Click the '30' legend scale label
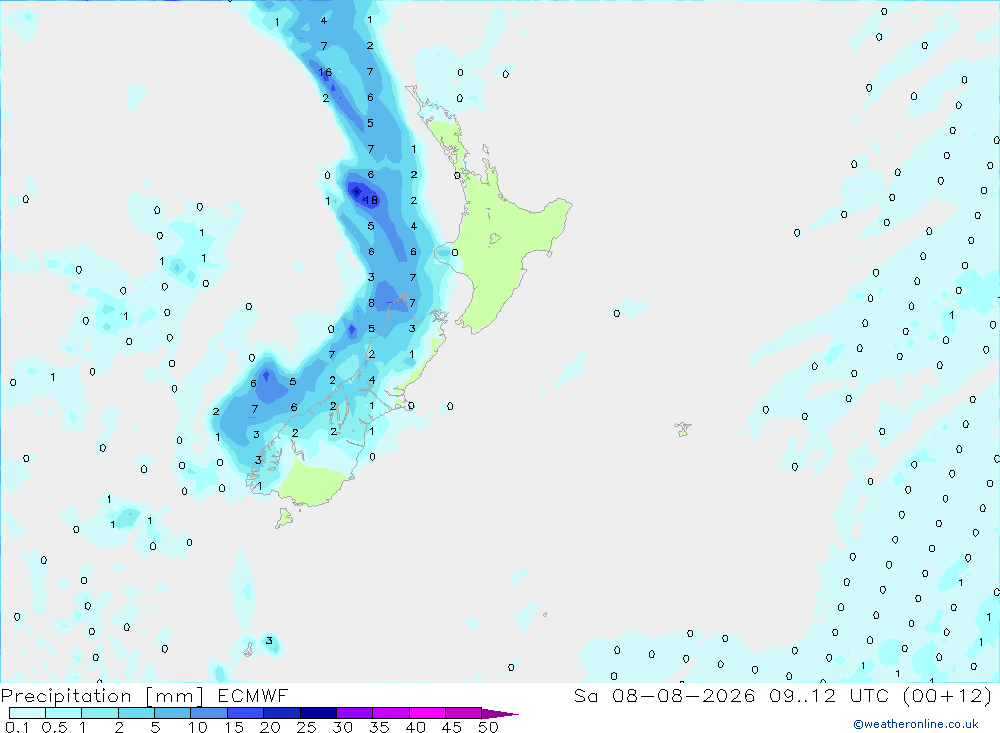The height and width of the screenshot is (733, 1000). [343, 727]
